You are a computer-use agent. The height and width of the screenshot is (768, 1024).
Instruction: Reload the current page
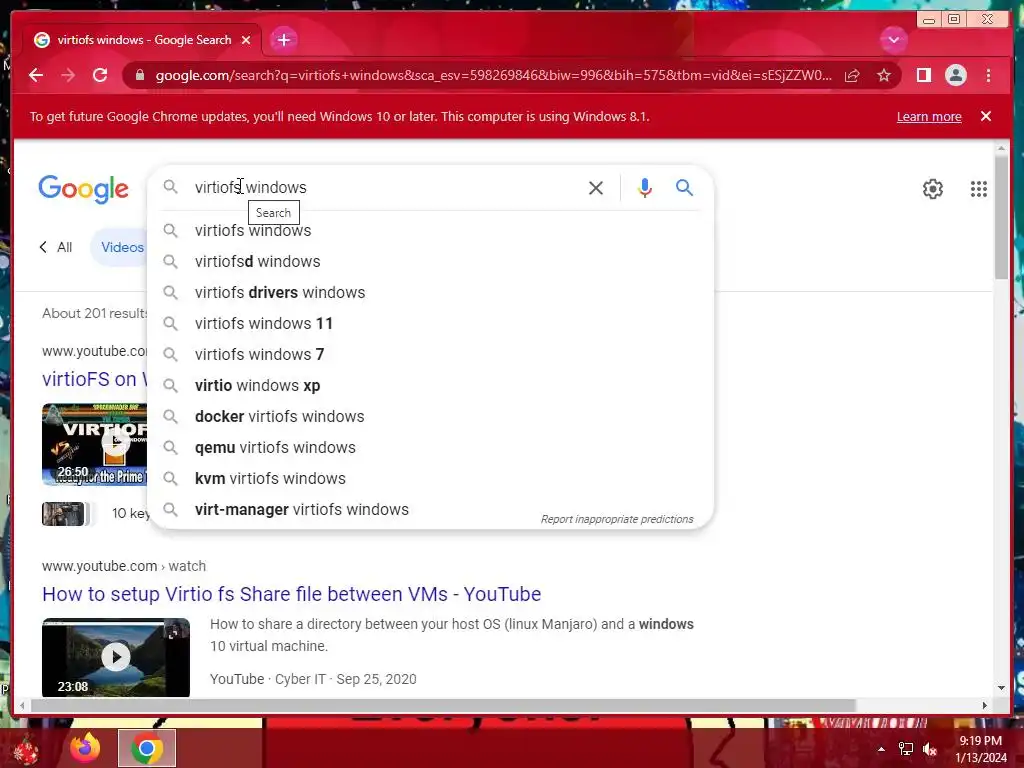pyautogui.click(x=100, y=75)
